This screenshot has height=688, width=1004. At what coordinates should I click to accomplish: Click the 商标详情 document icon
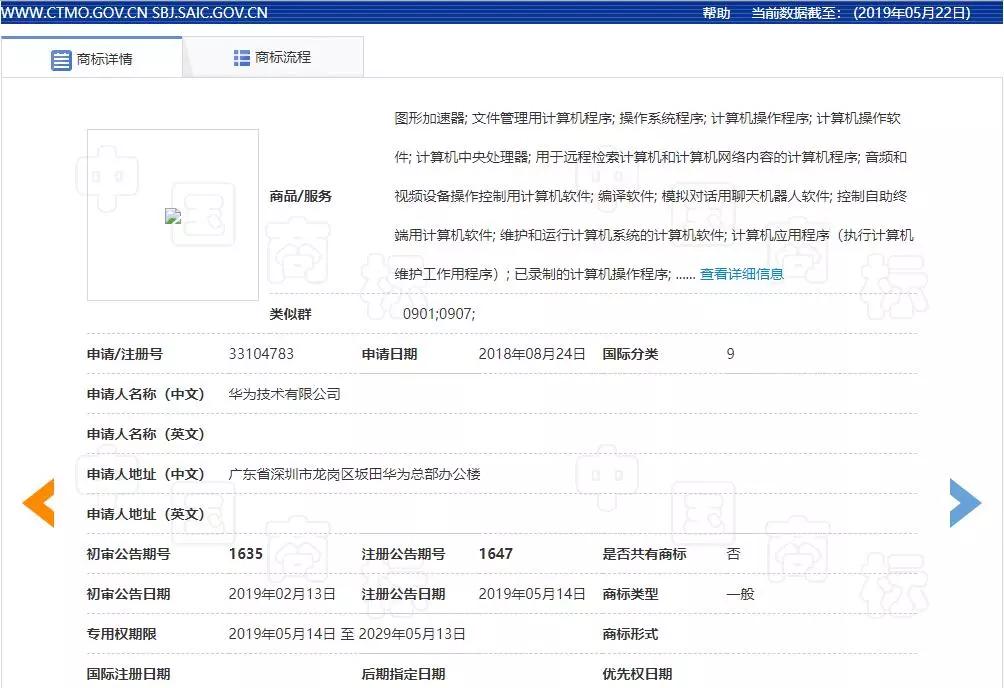[61, 60]
